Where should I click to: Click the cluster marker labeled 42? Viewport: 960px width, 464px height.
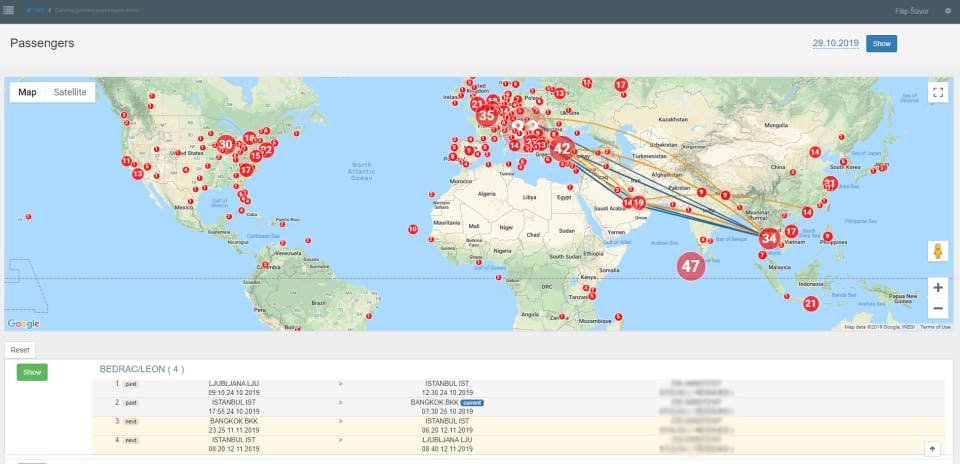pyautogui.click(x=562, y=148)
